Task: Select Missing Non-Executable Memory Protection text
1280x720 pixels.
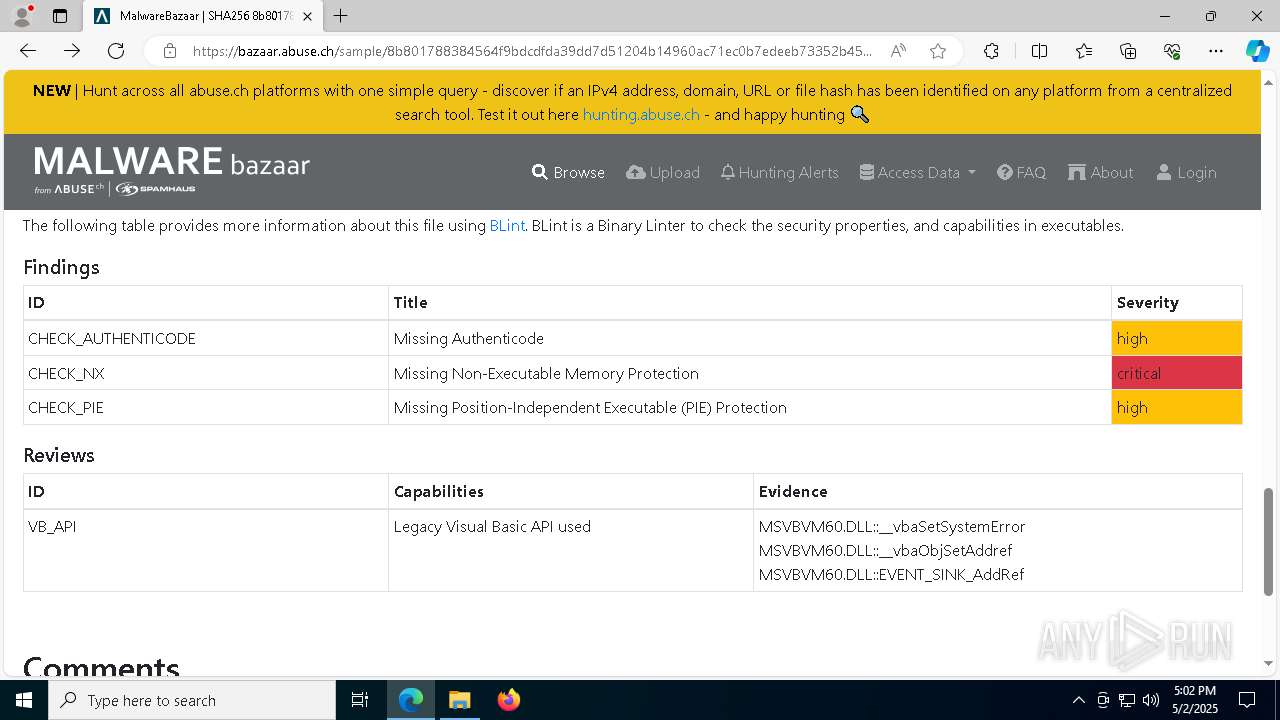Action: tap(546, 373)
